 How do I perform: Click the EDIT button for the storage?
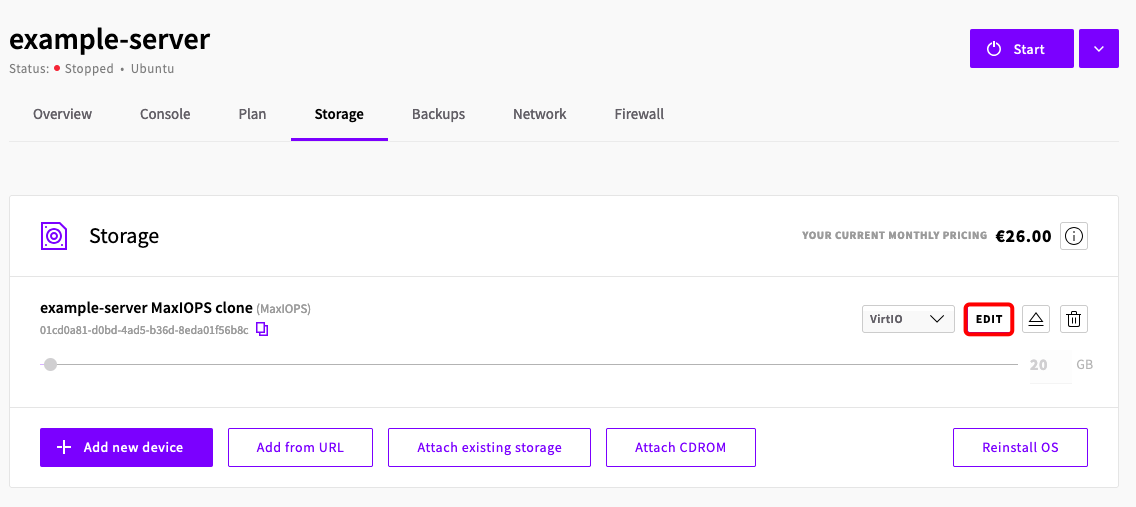click(x=989, y=319)
